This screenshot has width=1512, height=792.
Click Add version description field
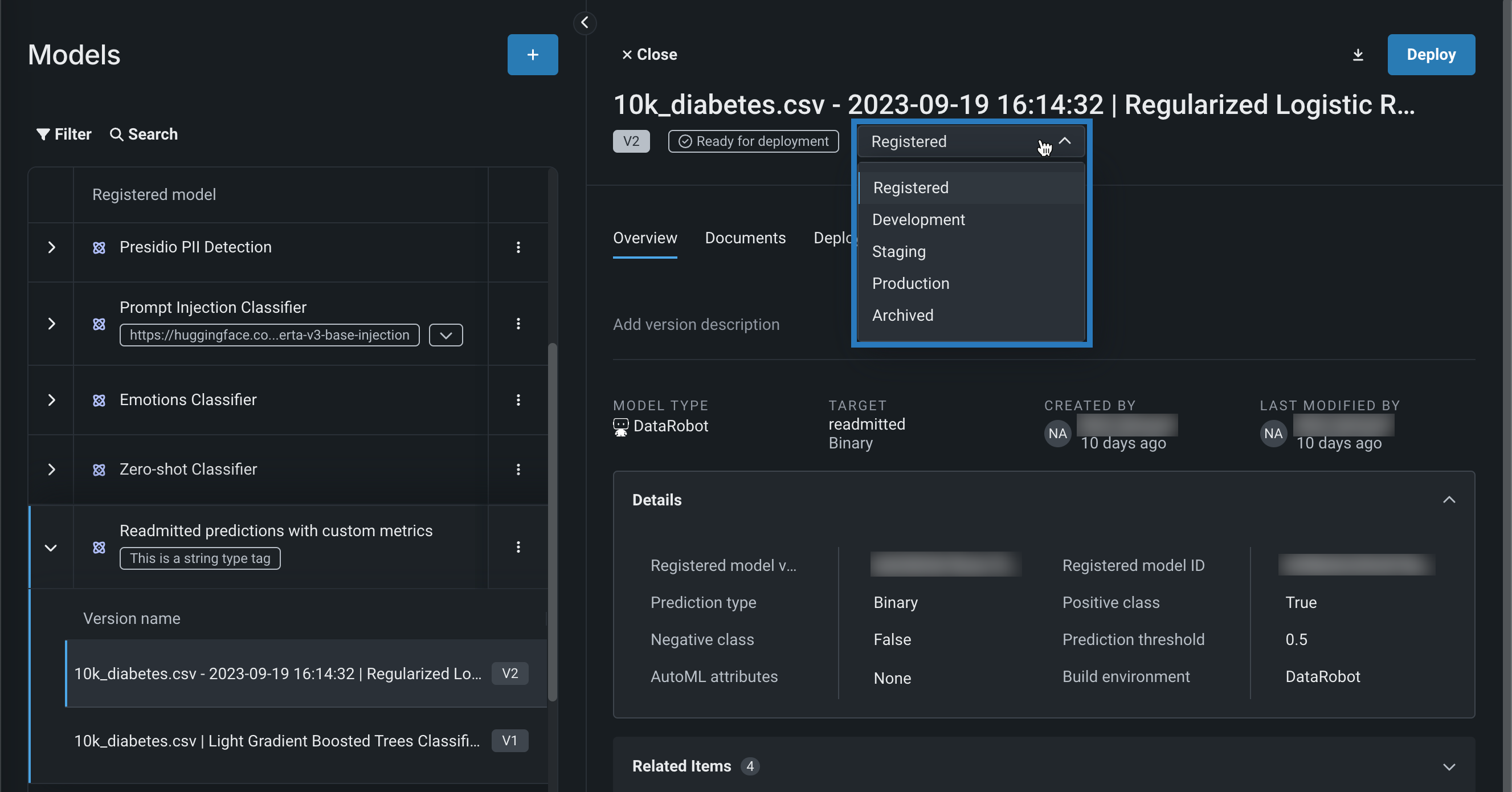click(x=696, y=325)
